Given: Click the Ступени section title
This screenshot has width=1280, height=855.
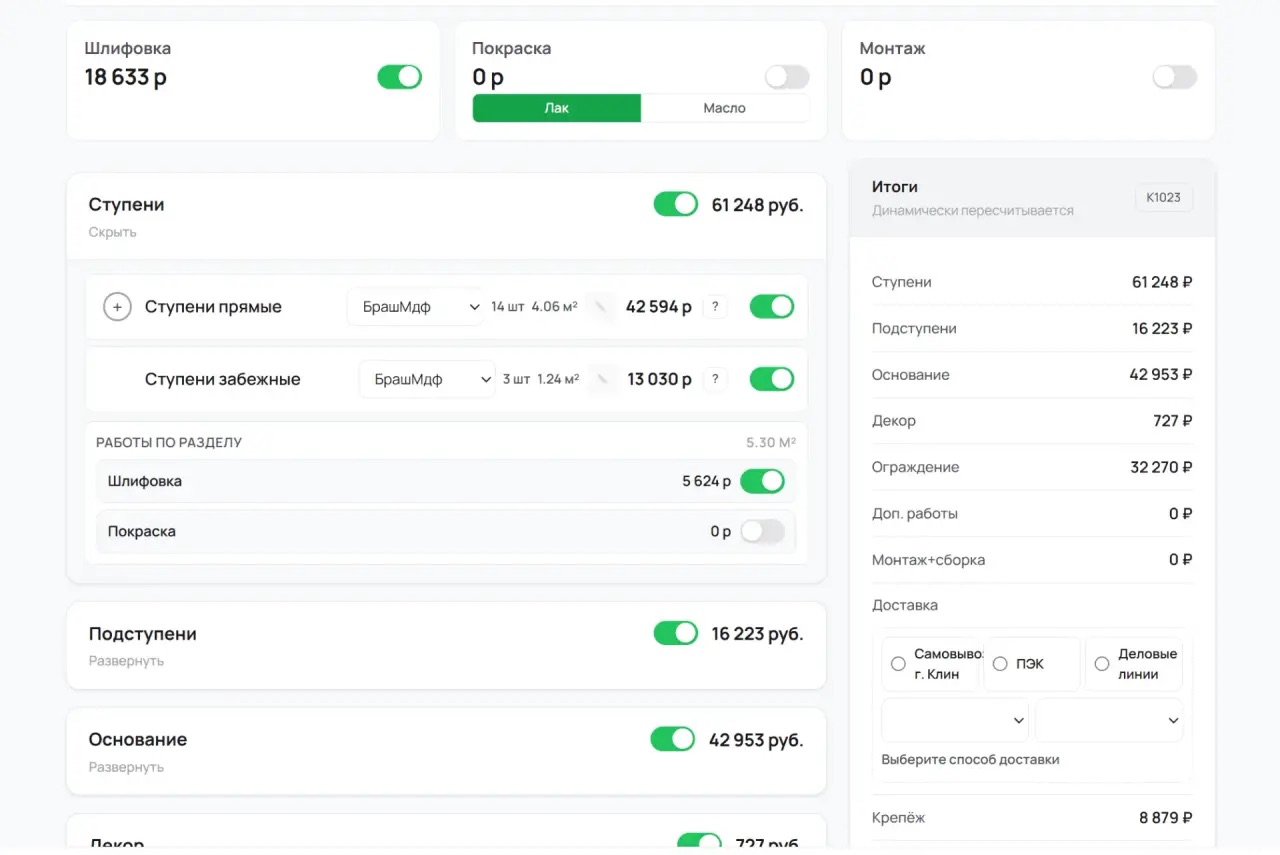Looking at the screenshot, I should pos(126,204).
